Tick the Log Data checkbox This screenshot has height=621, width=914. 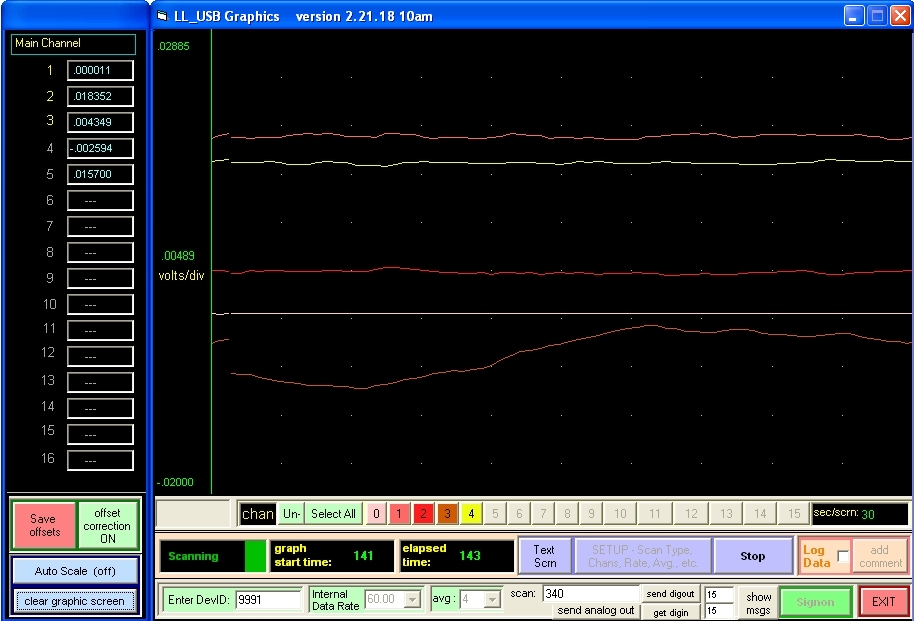point(843,557)
